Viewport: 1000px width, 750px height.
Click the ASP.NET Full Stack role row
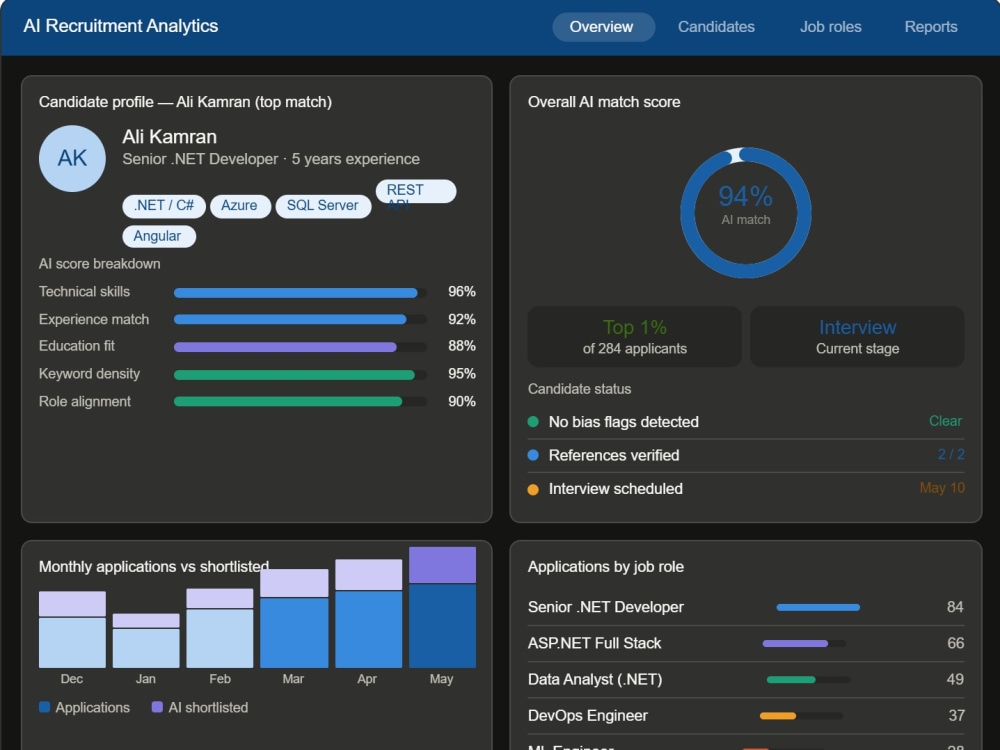tap(746, 643)
